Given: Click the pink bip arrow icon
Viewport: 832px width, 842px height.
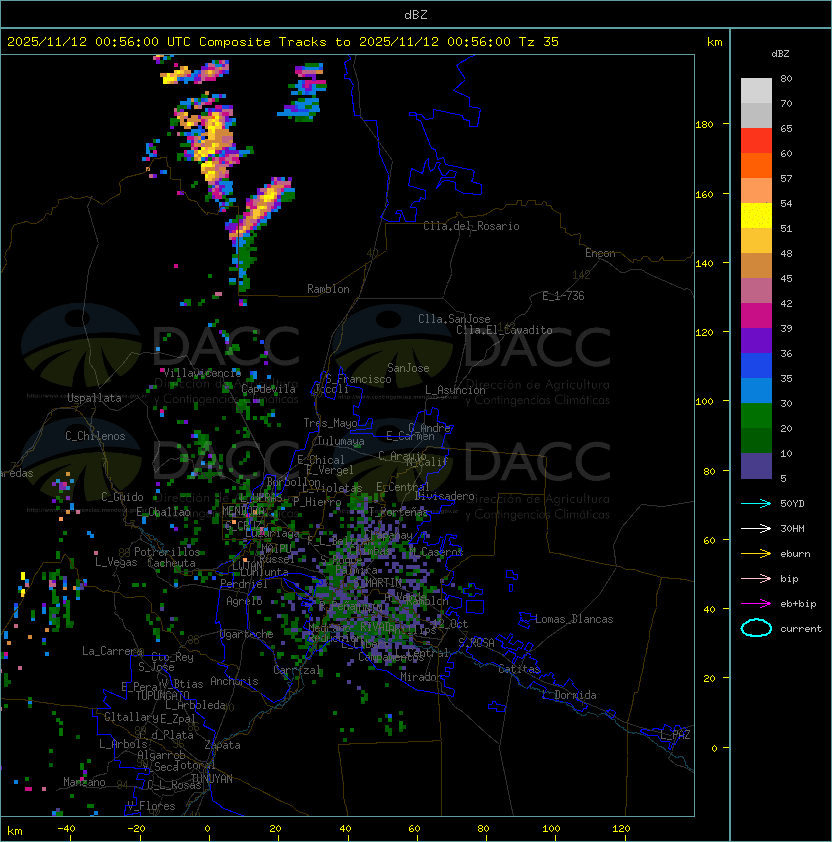Looking at the screenshot, I should pyautogui.click(x=756, y=579).
